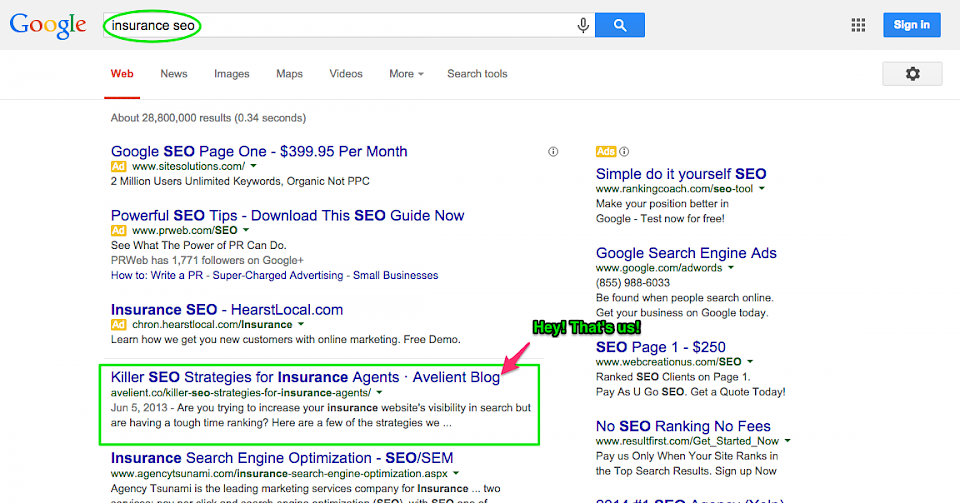The image size is (960, 503).
Task: Open the settings gear menu
Action: [912, 73]
